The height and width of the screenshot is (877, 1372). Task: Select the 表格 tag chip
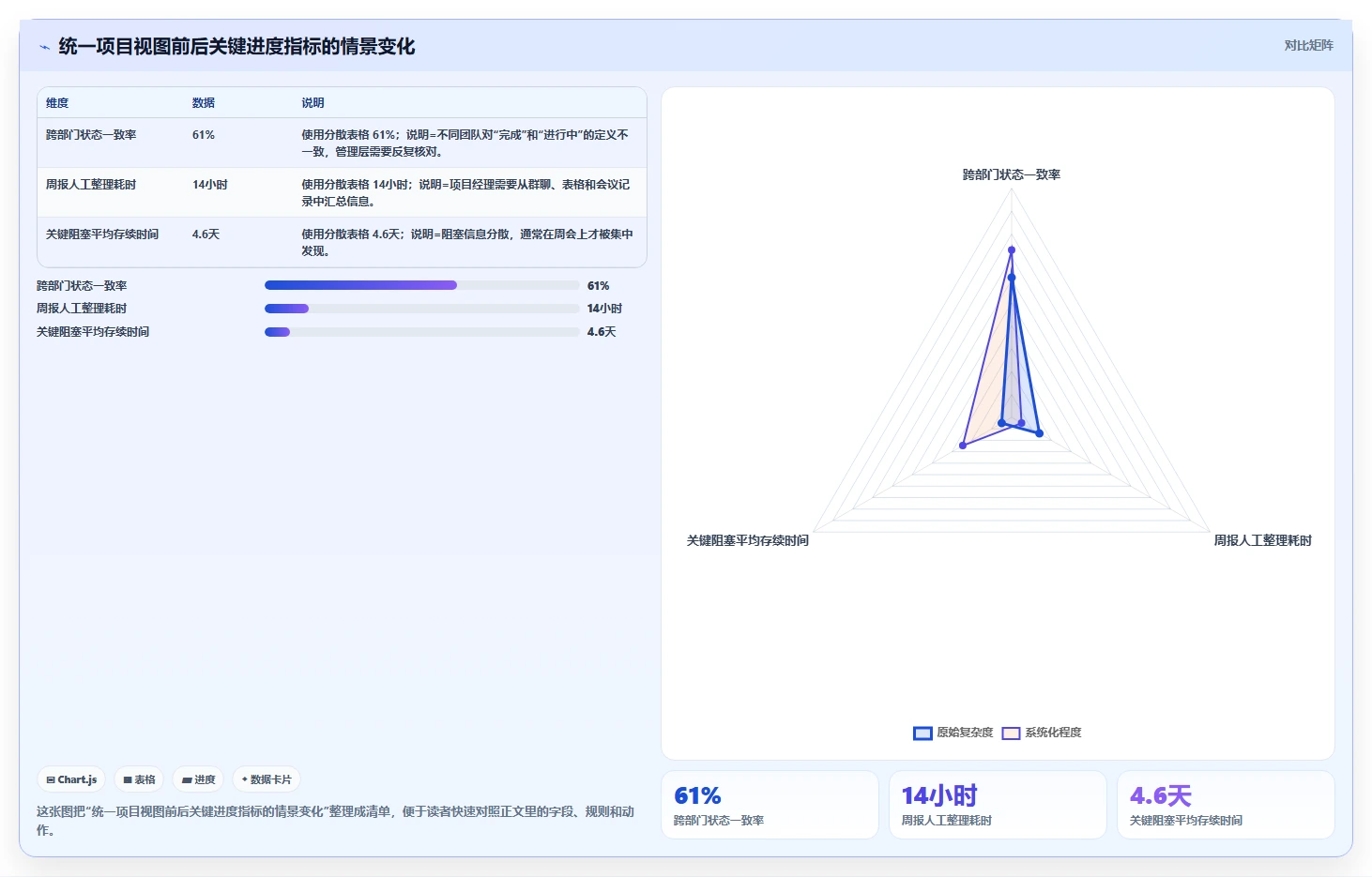[x=139, y=779]
